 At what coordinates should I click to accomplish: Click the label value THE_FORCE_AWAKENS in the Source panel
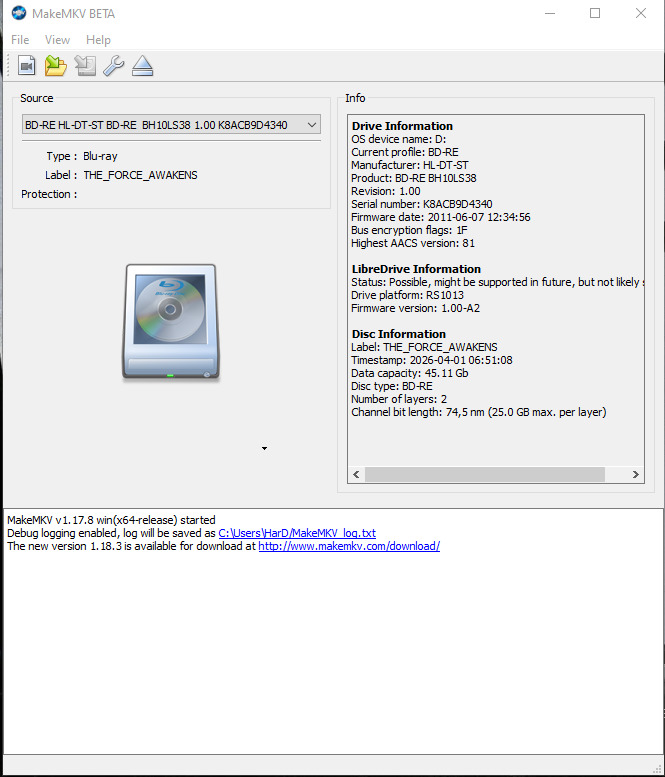(x=140, y=175)
